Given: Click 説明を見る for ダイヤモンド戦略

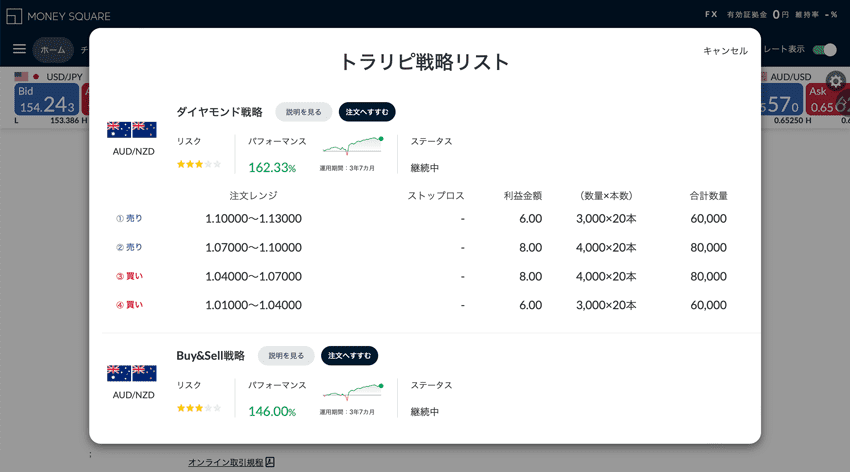Looking at the screenshot, I should click(x=303, y=112).
